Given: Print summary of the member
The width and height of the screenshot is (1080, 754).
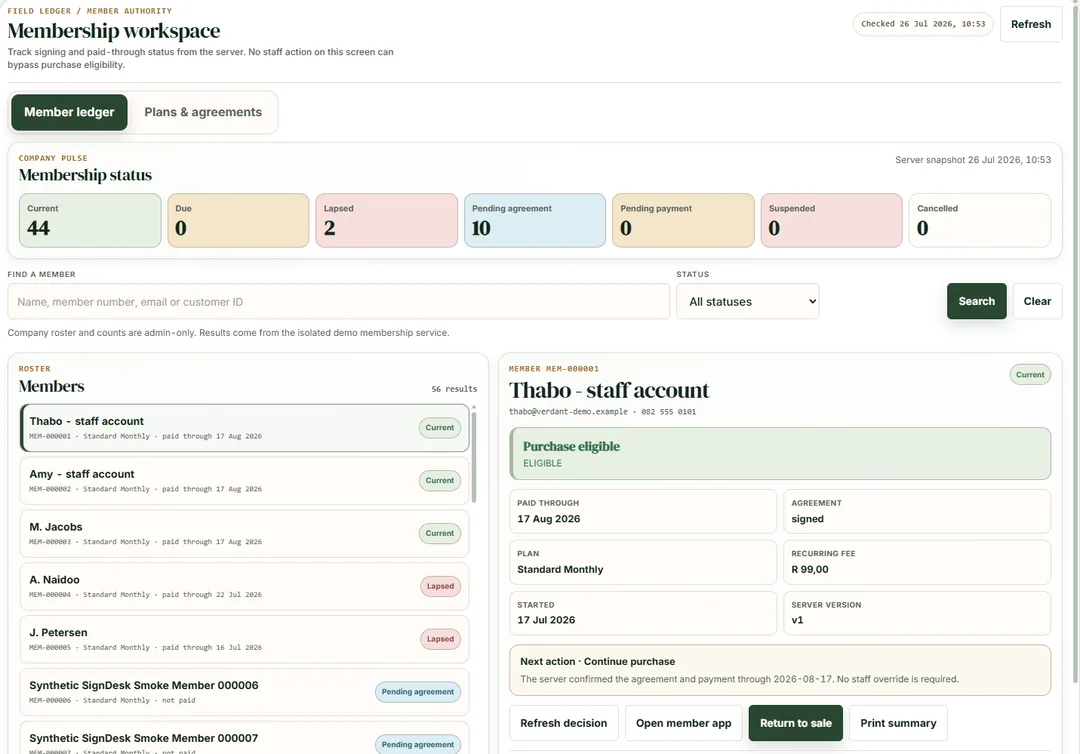Looking at the screenshot, I should coord(898,723).
